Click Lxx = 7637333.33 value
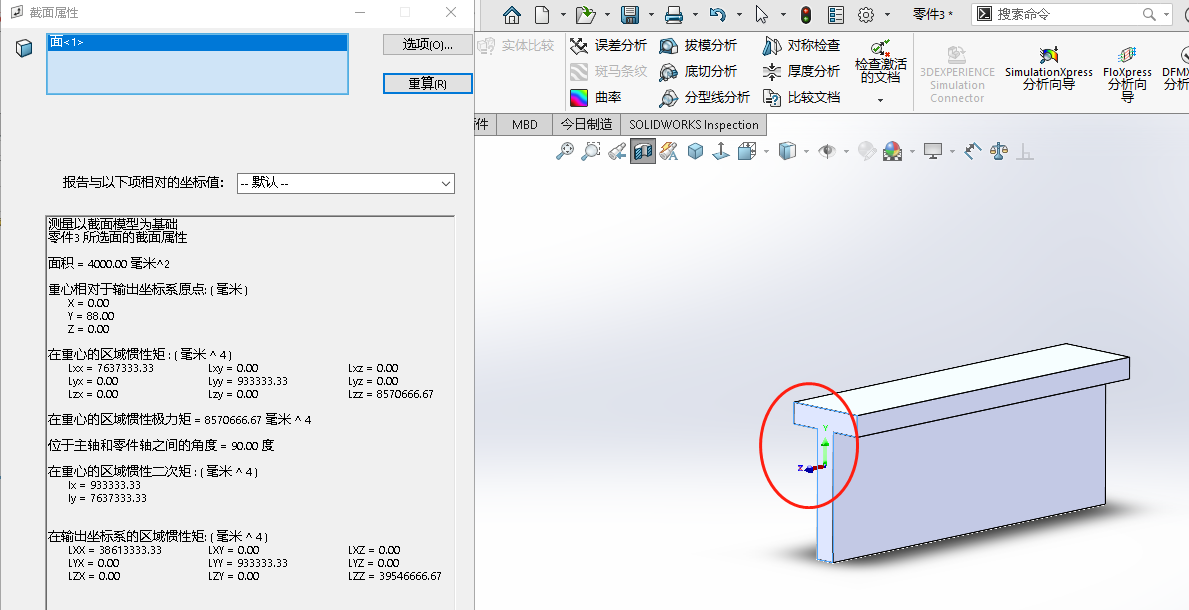Screen dimensions: 1189x610 111,368
